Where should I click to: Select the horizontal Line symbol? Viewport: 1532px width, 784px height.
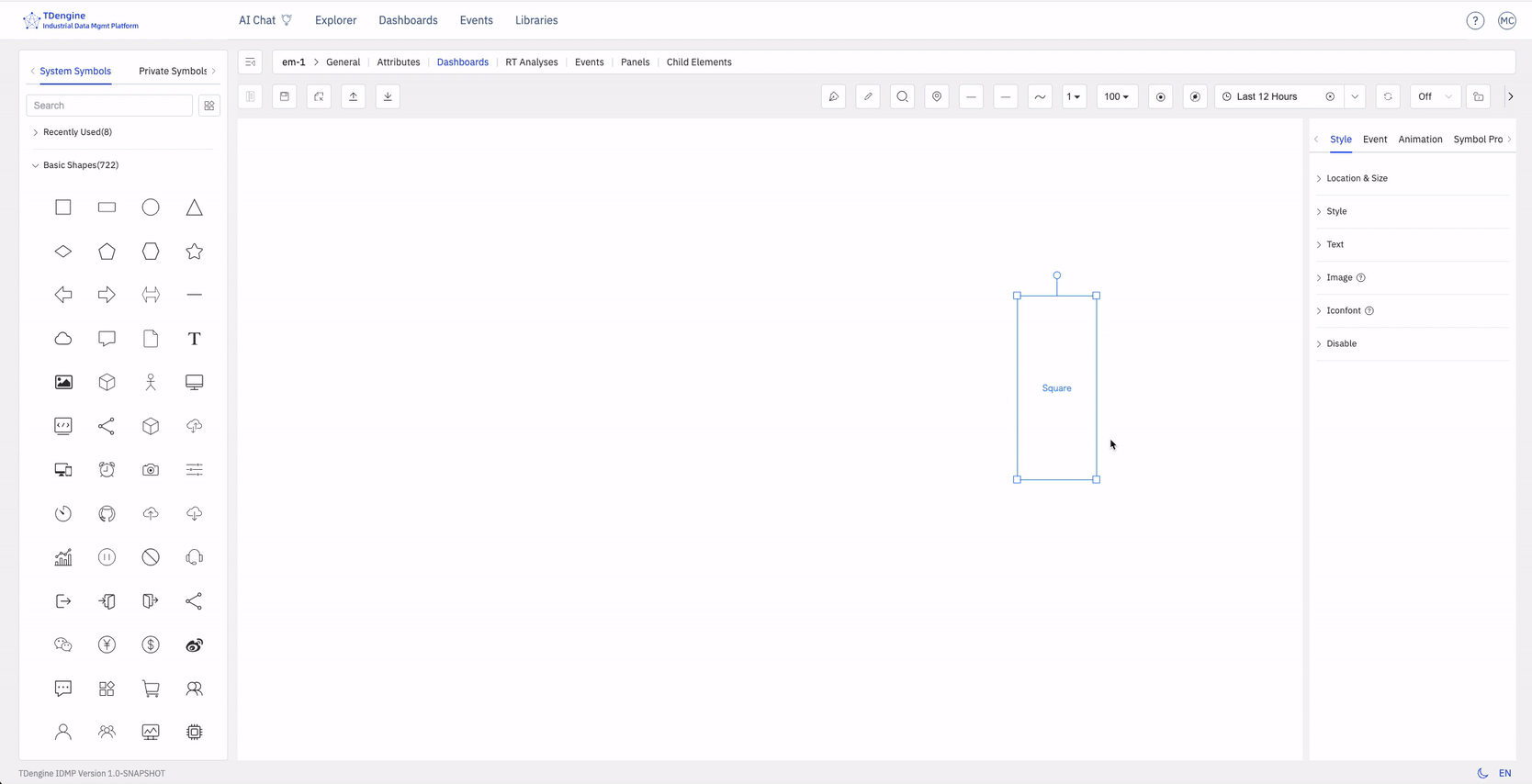coord(194,295)
